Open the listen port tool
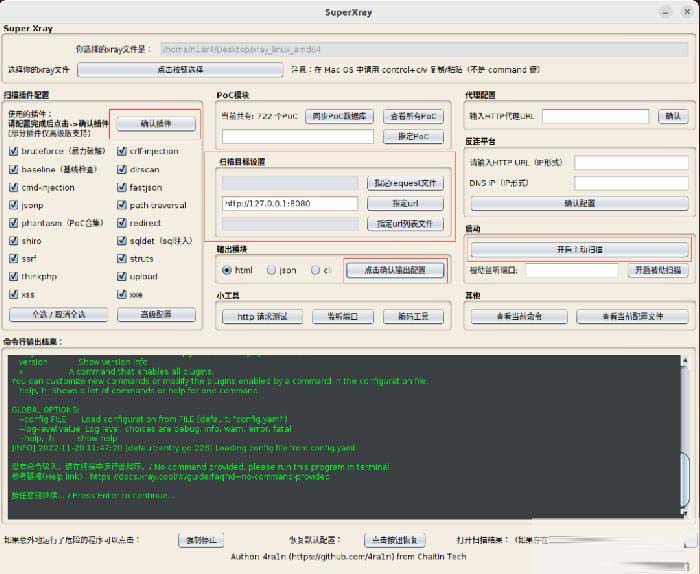The height and width of the screenshot is (574, 700). tap(343, 316)
